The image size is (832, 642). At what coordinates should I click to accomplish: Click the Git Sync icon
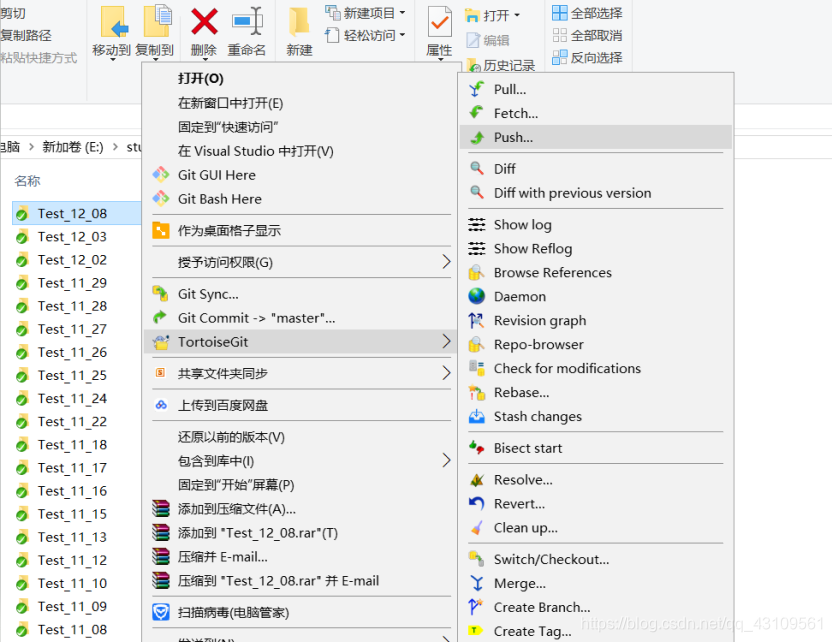161,293
